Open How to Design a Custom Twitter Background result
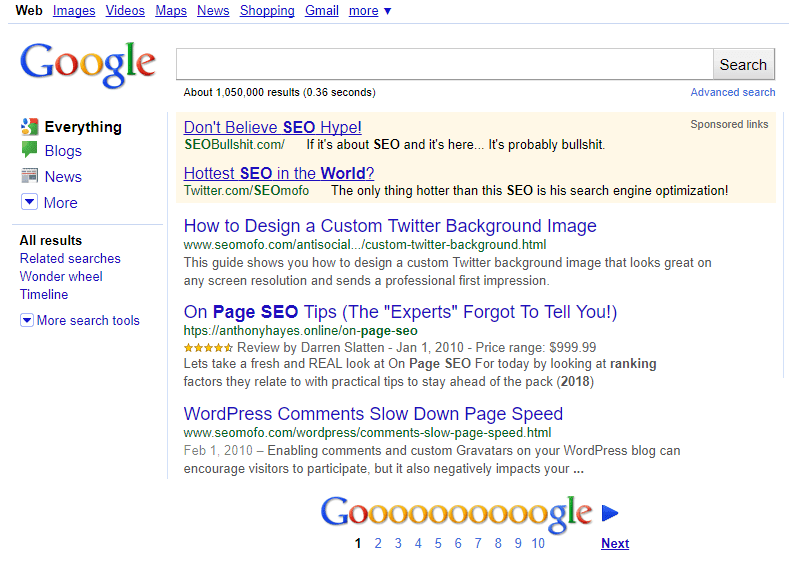The width and height of the screenshot is (789, 568). point(390,226)
